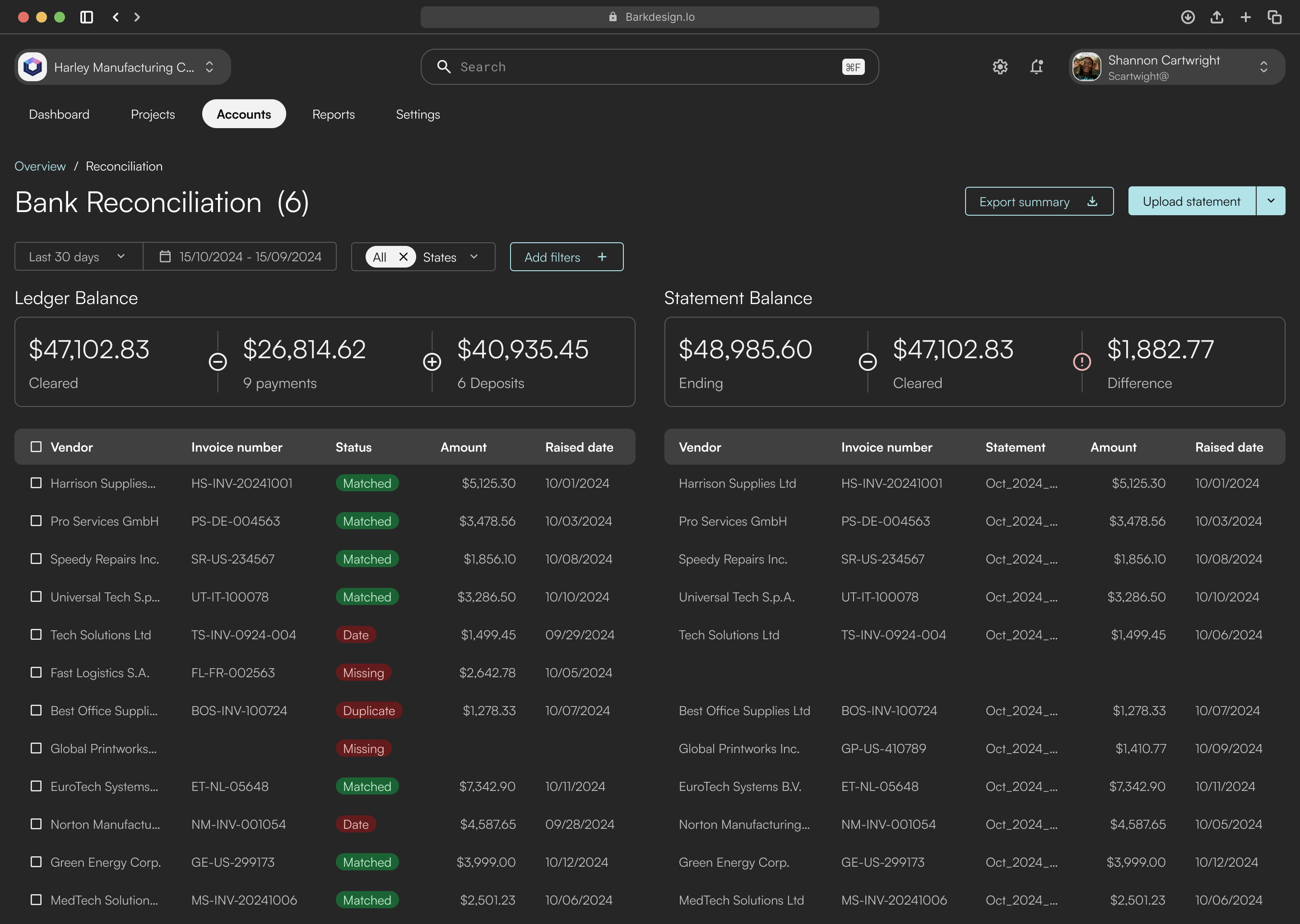The width and height of the screenshot is (1300, 924).
Task: Switch to the Reports tab
Action: pos(333,114)
